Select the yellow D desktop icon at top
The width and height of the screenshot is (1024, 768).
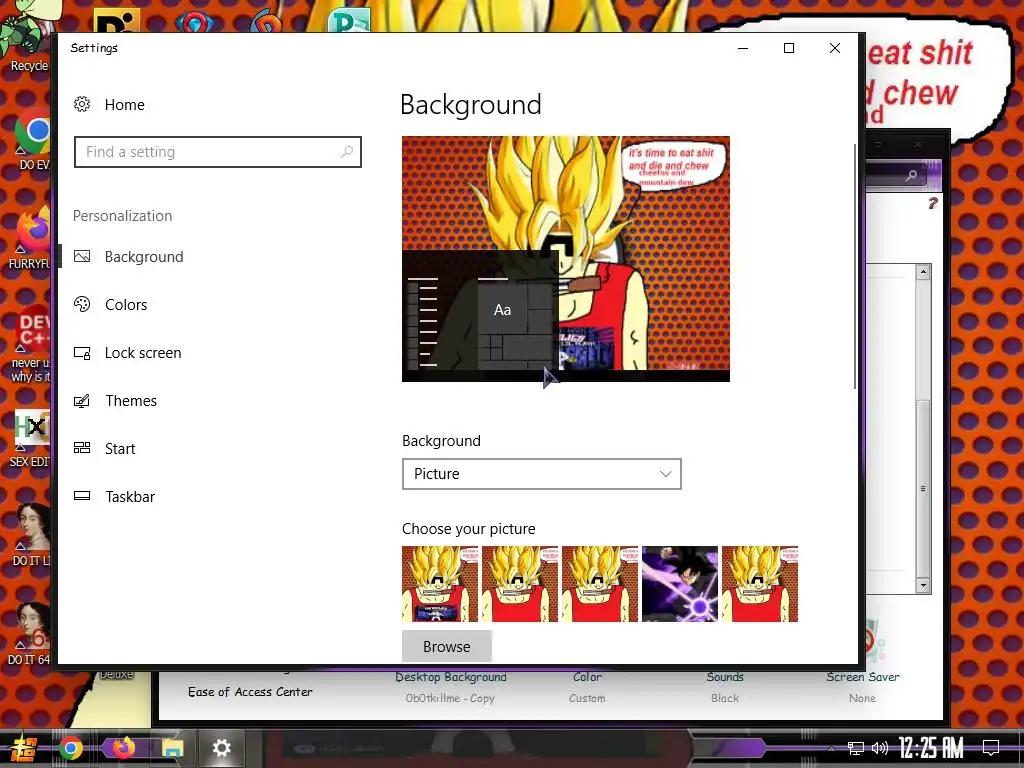[117, 21]
